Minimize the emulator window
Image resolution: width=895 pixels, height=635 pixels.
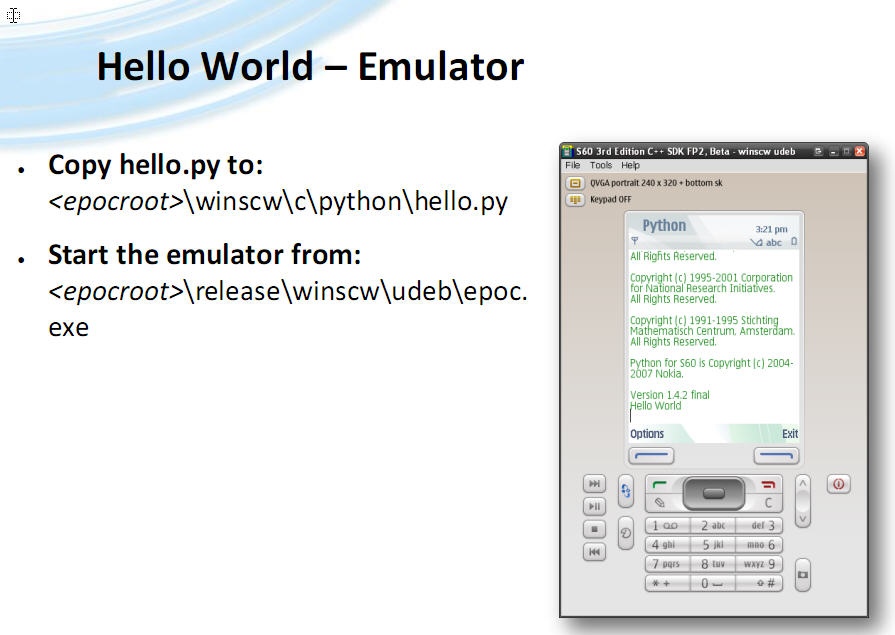833,151
